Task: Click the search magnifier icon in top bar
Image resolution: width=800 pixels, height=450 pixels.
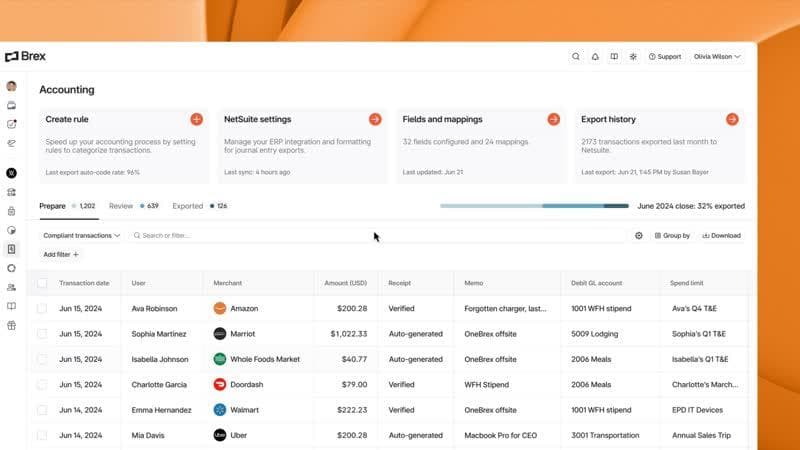Action: pyautogui.click(x=576, y=57)
